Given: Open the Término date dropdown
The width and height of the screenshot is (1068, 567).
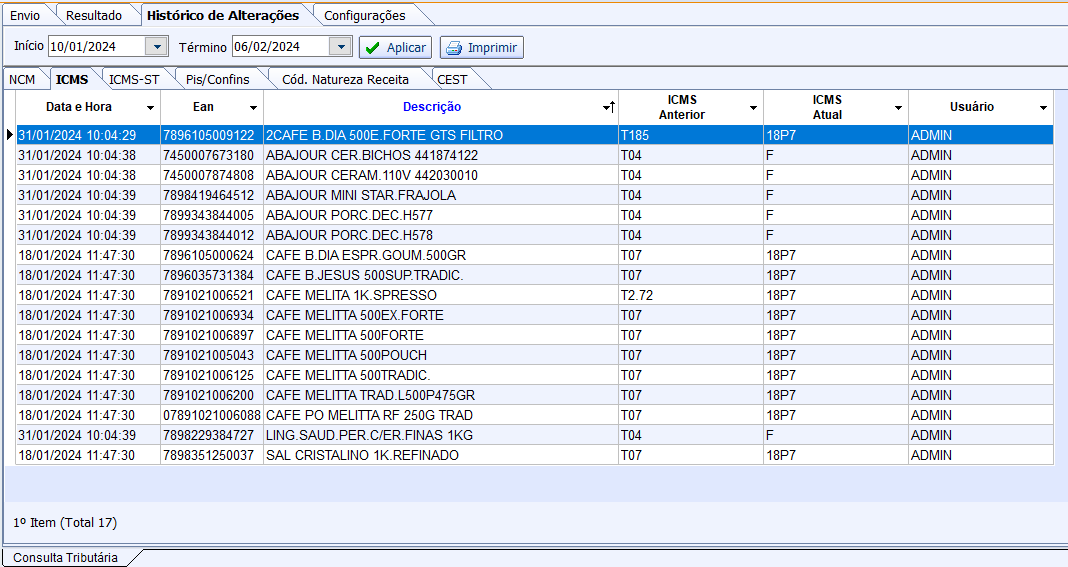Looking at the screenshot, I should (340, 47).
